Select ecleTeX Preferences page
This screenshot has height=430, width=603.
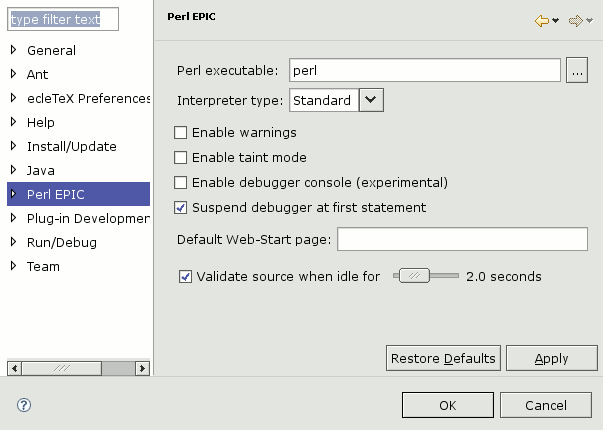tap(88, 98)
